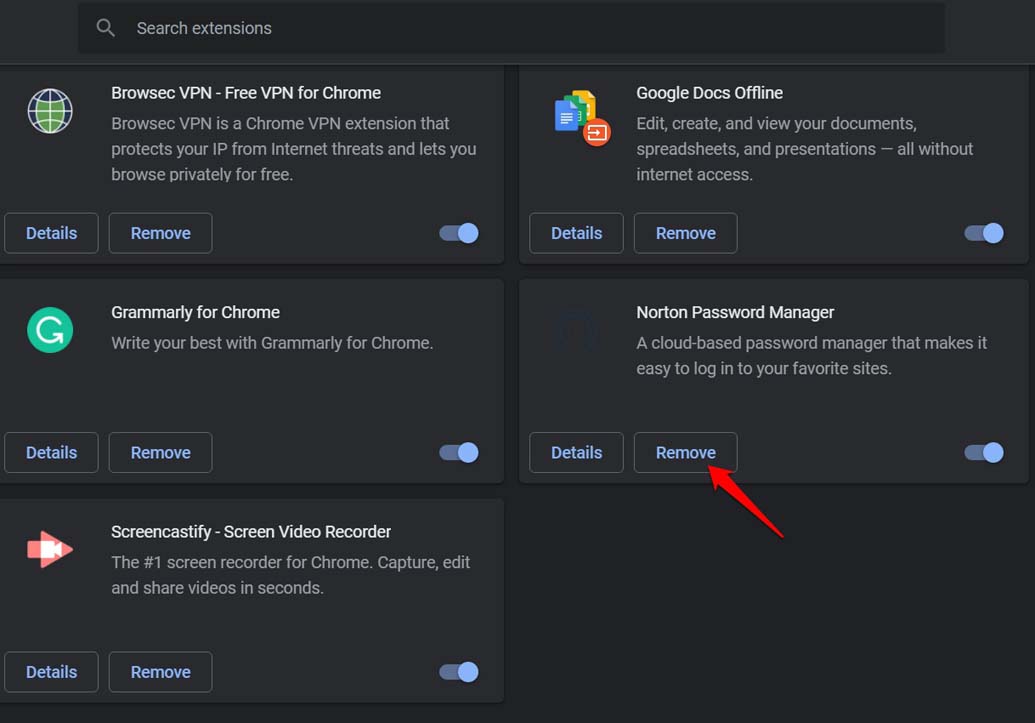Remove the Grammarly extension
1035x723 pixels.
pos(160,452)
